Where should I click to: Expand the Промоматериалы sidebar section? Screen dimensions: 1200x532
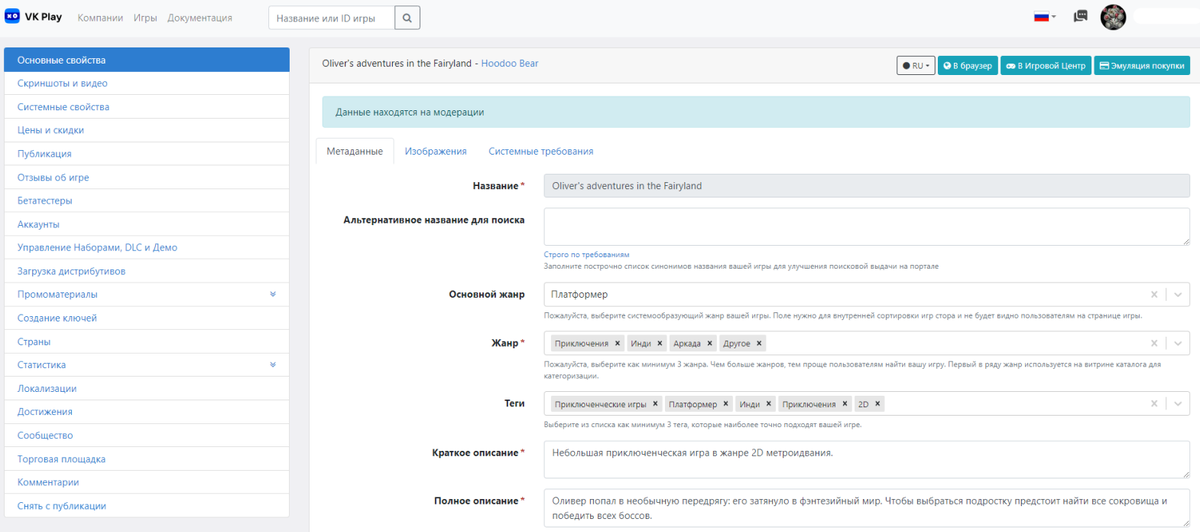pyautogui.click(x=272, y=294)
